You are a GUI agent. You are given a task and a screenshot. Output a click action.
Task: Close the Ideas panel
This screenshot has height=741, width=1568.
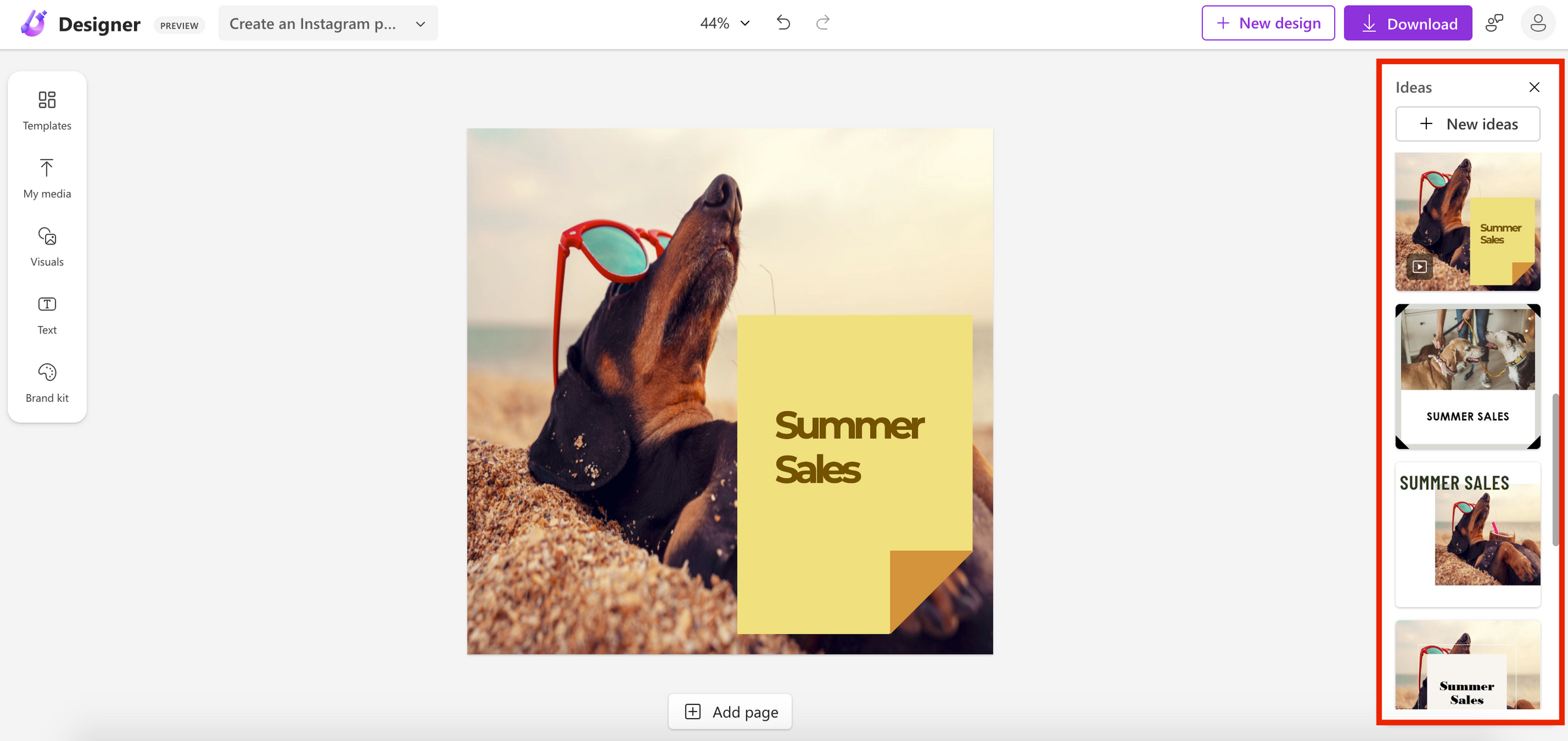click(x=1535, y=87)
